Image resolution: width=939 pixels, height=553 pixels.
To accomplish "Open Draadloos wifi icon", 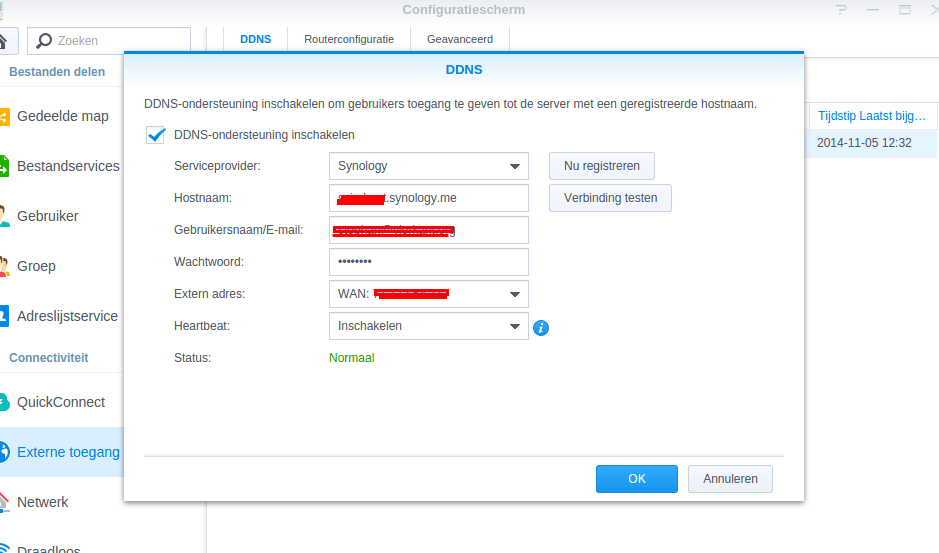I will [4, 548].
